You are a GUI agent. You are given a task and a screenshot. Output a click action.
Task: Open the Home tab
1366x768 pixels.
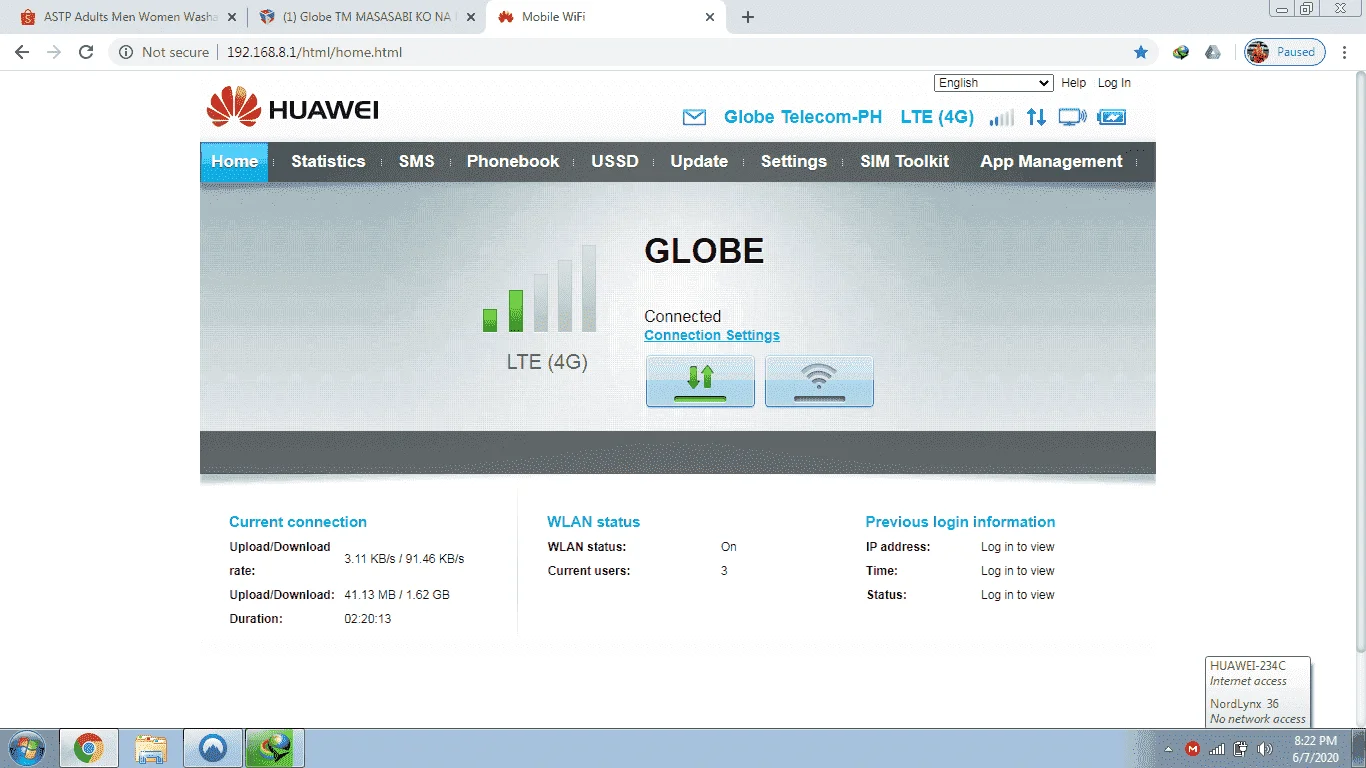point(234,161)
